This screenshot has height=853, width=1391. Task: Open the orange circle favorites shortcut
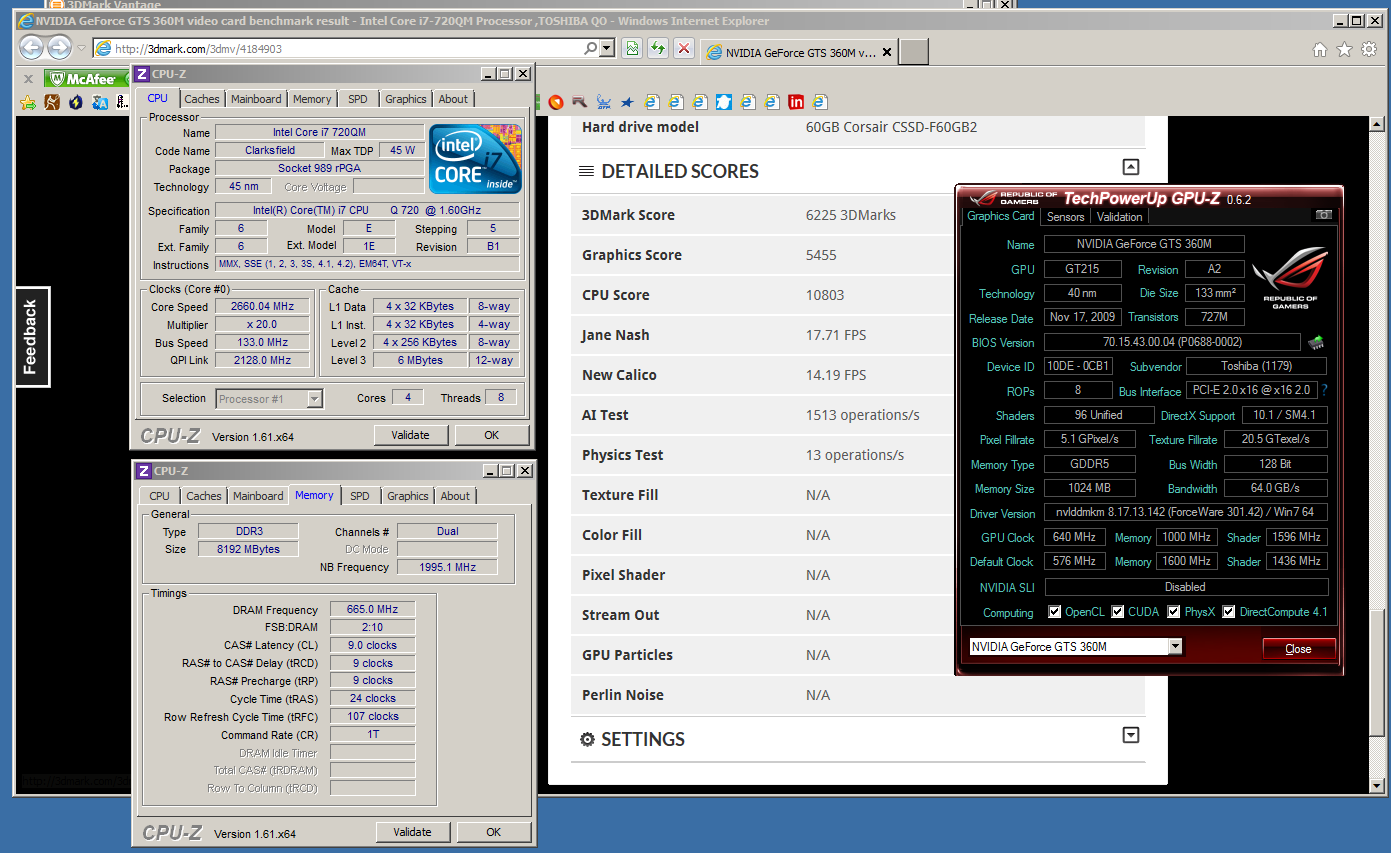pos(556,102)
